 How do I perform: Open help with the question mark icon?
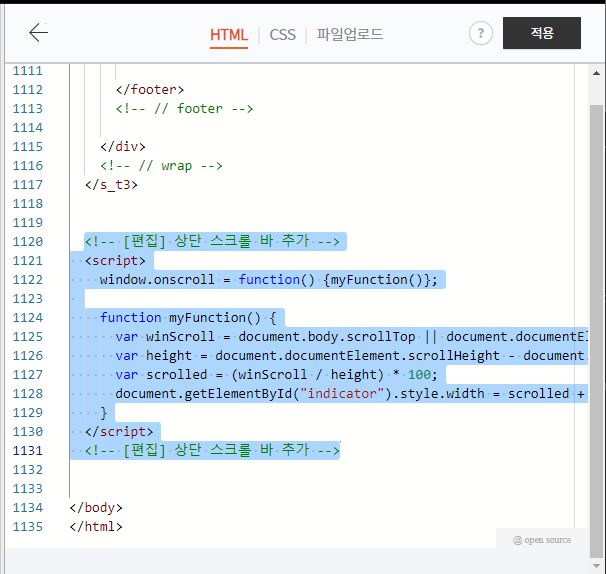pyautogui.click(x=481, y=33)
